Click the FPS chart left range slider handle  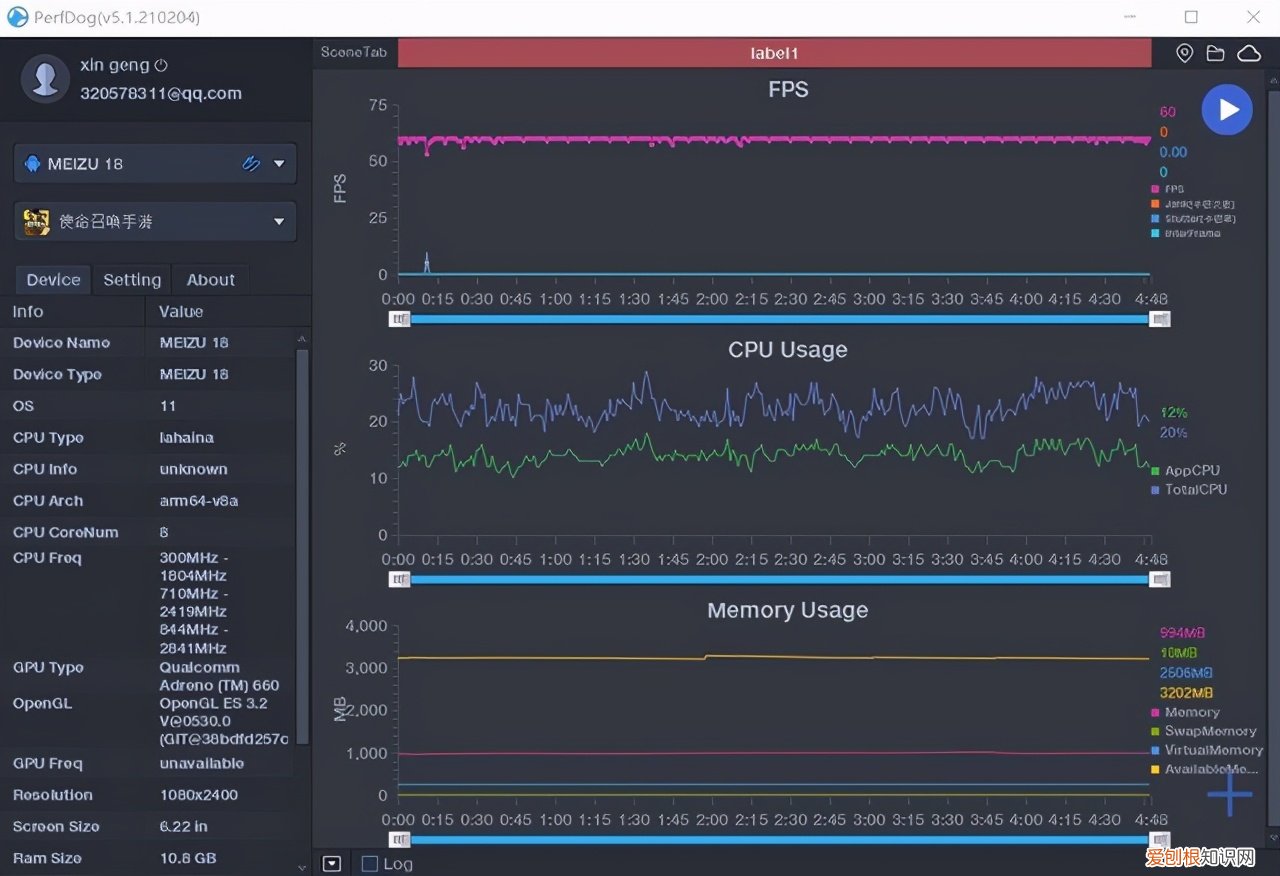[400, 319]
